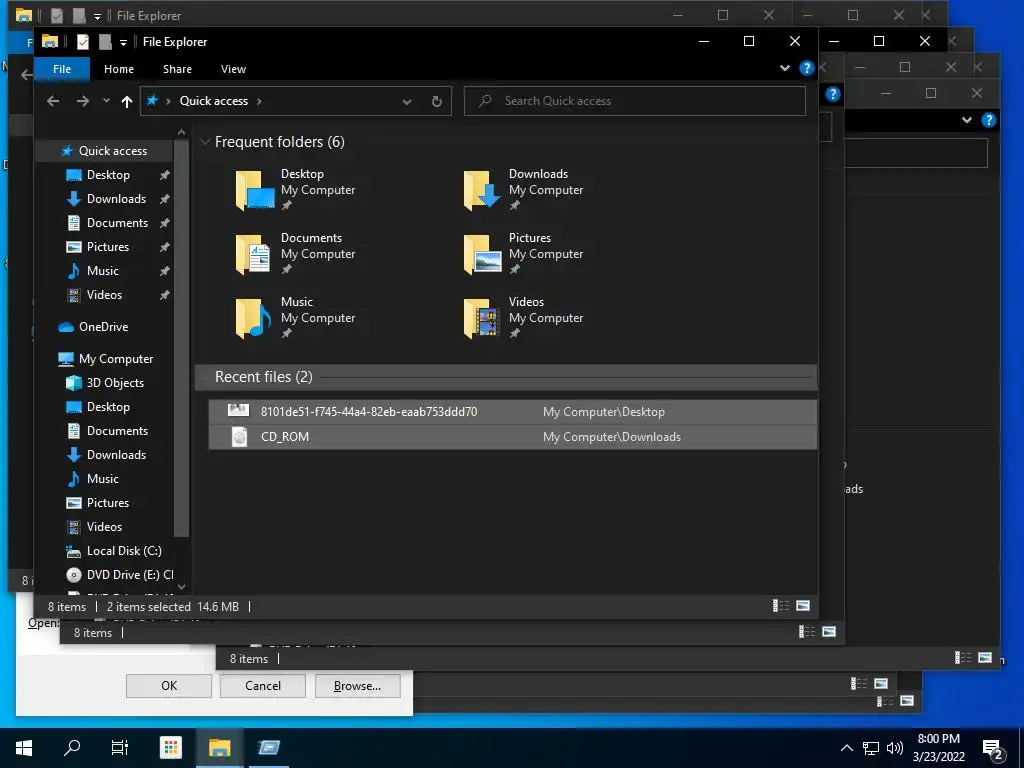Switch to Details view in status bar
The height and width of the screenshot is (768, 1024).
(781, 606)
